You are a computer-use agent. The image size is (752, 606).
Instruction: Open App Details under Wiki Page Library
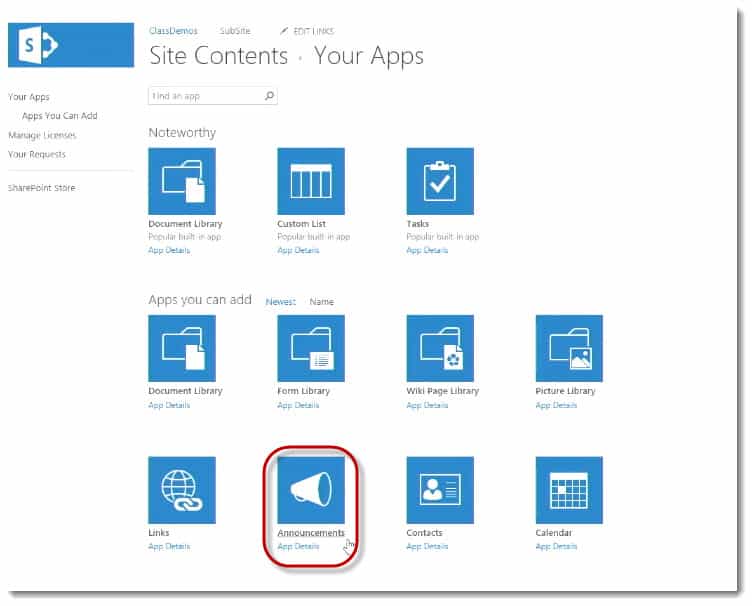point(427,405)
